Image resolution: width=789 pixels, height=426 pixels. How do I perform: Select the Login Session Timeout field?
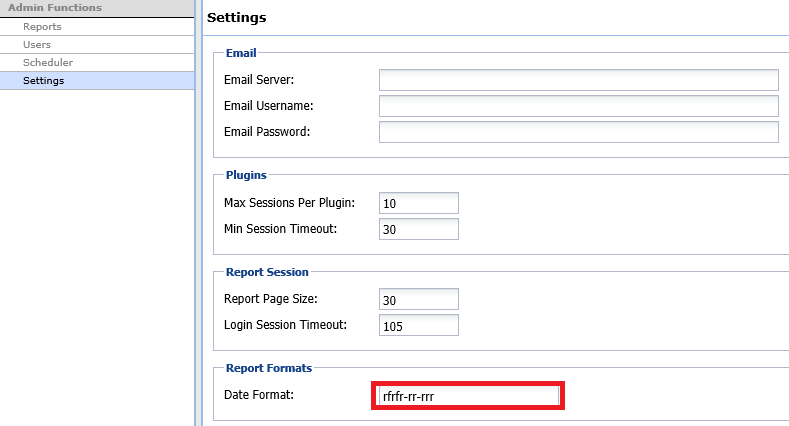419,325
